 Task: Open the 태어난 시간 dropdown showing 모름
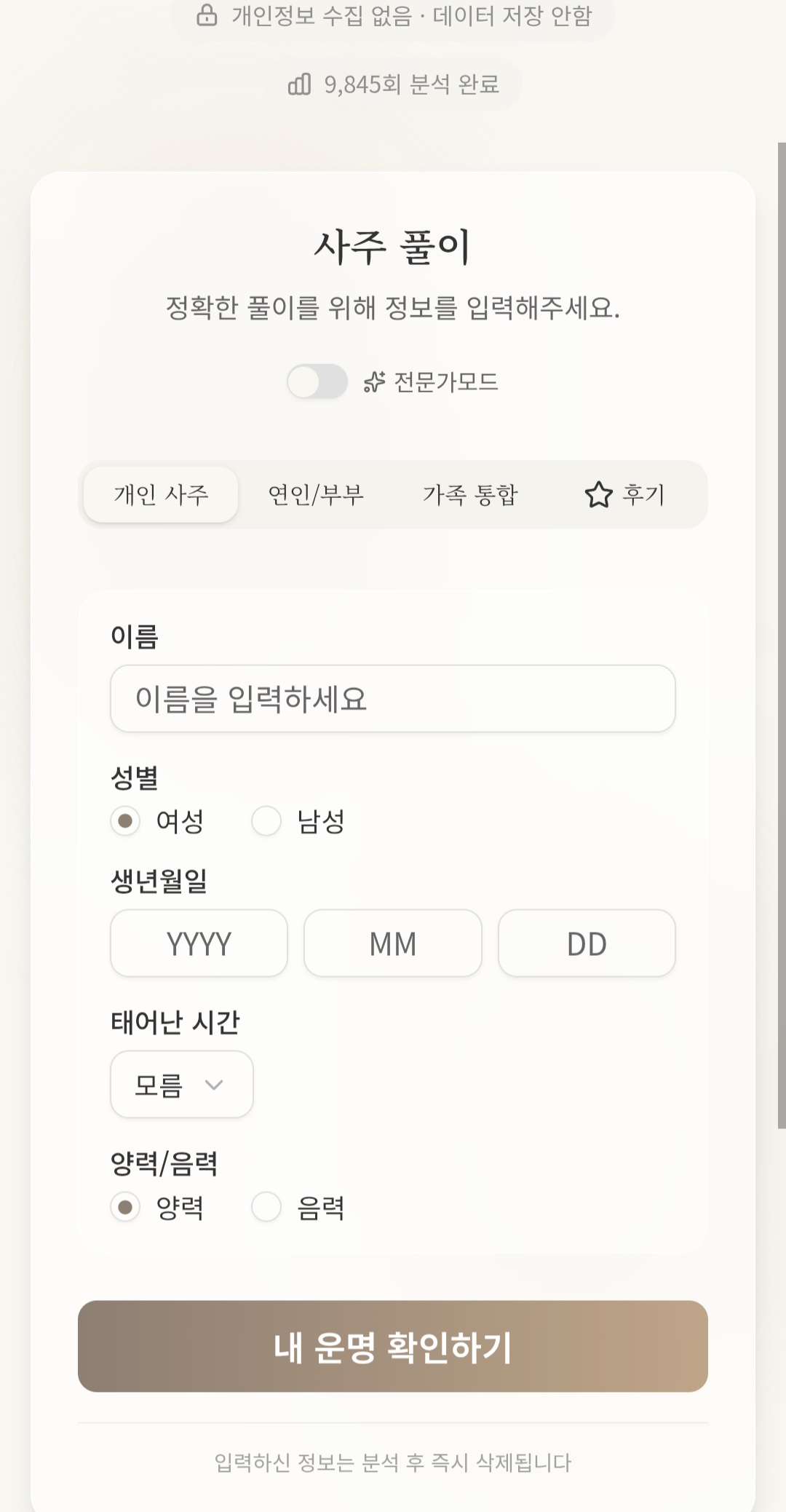coord(182,1085)
